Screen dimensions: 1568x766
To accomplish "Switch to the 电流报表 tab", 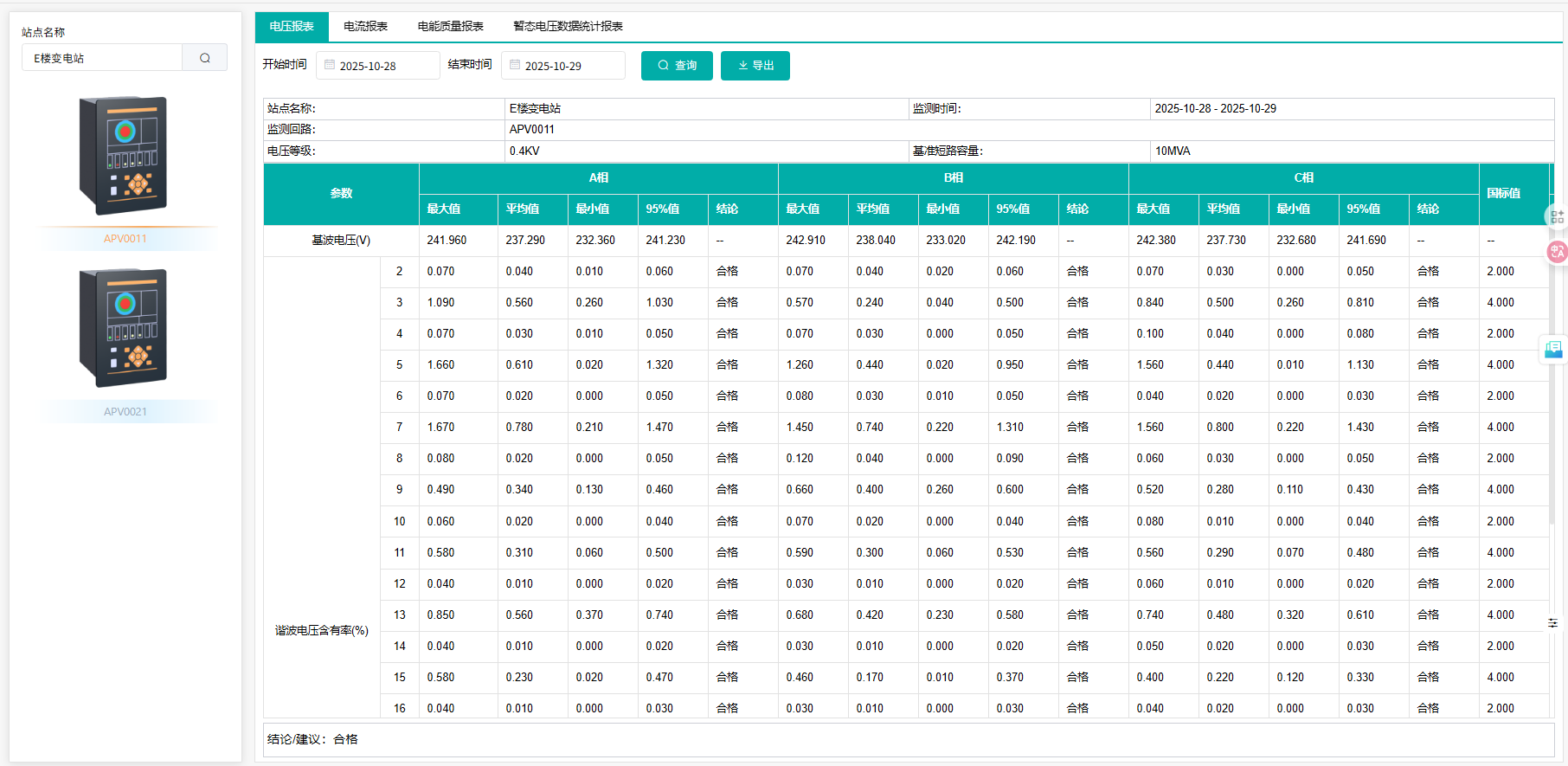I will 365,27.
